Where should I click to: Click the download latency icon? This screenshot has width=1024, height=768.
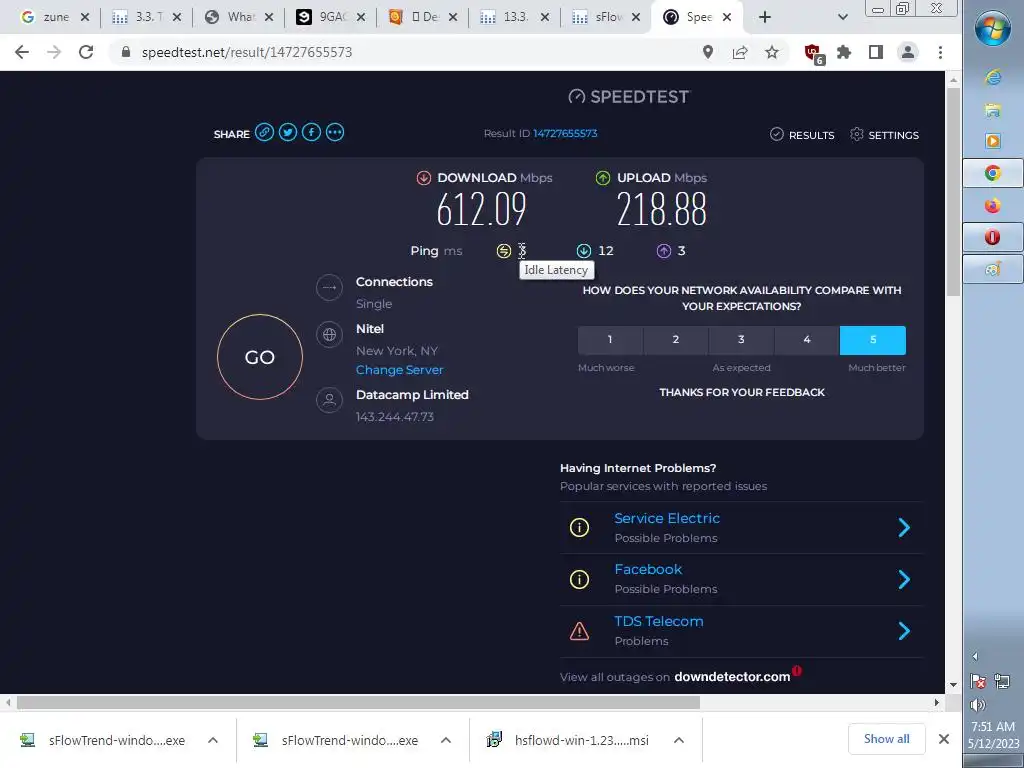(x=584, y=251)
